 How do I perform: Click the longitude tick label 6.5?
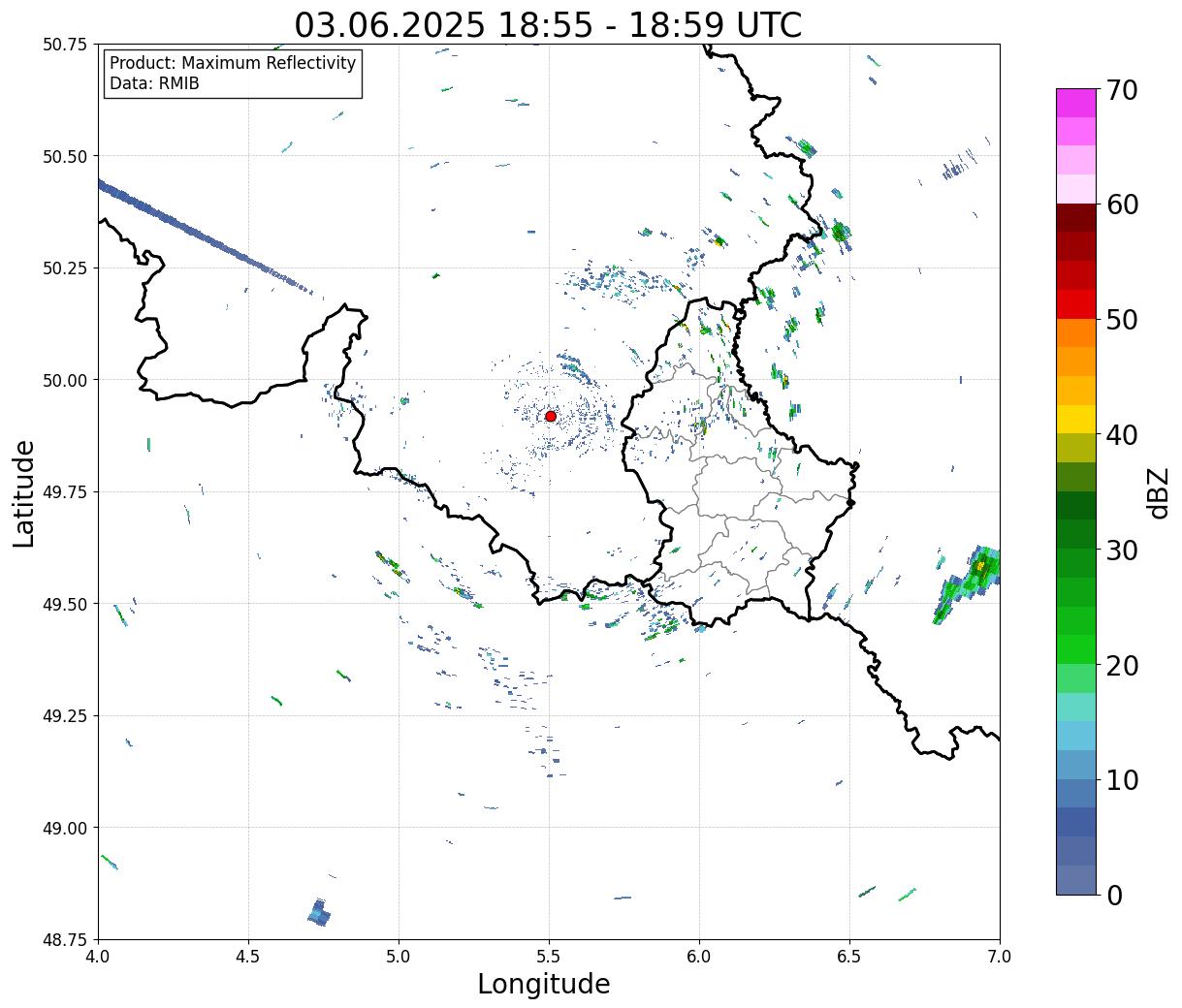click(849, 956)
